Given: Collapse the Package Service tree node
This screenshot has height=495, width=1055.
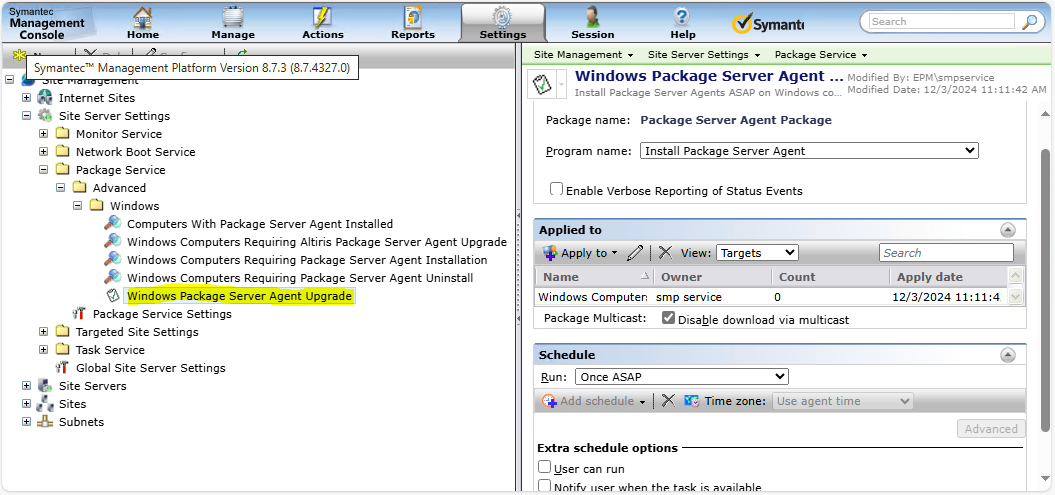Looking at the screenshot, I should (x=44, y=170).
